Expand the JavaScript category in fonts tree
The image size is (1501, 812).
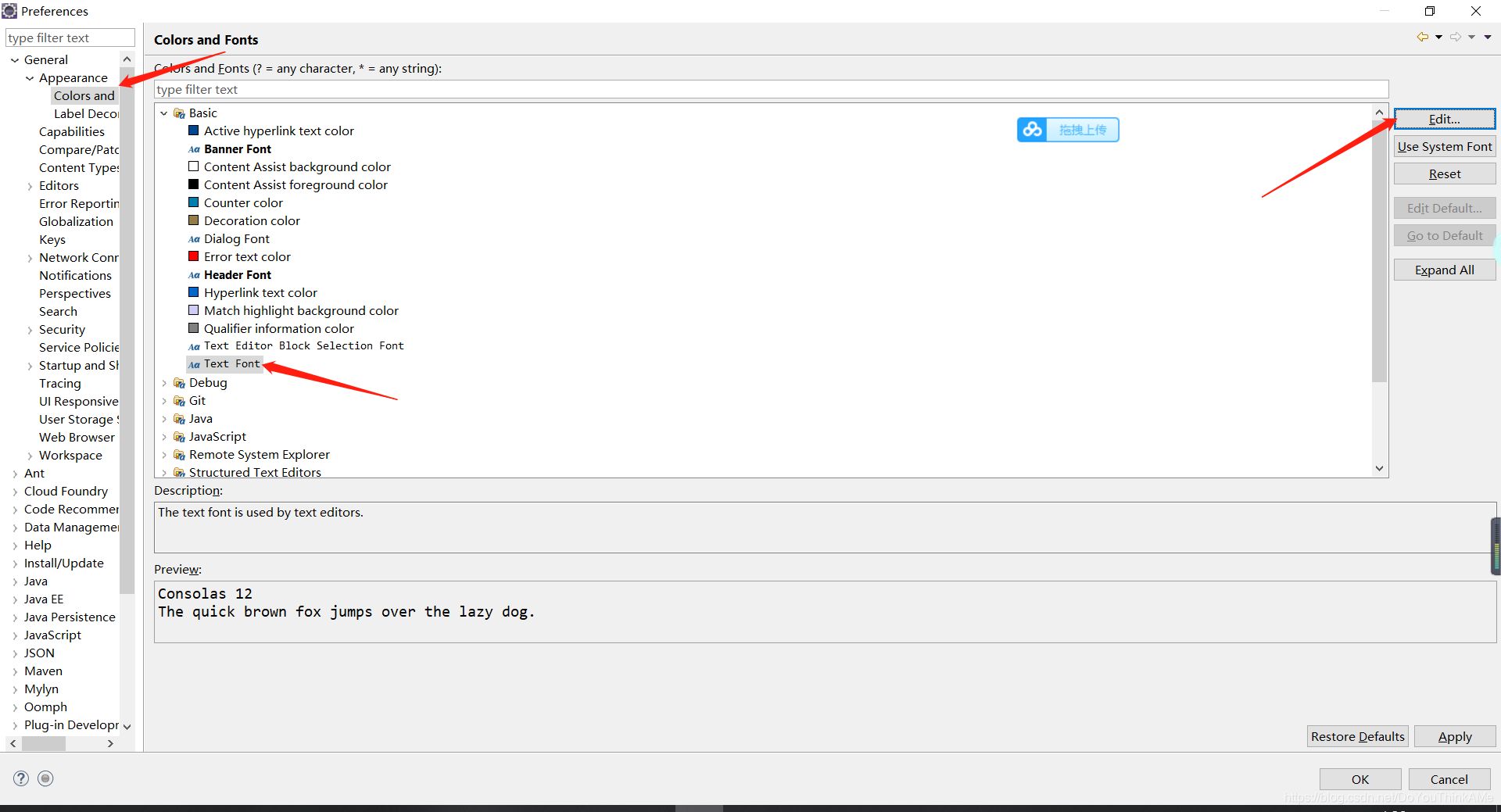coord(164,437)
